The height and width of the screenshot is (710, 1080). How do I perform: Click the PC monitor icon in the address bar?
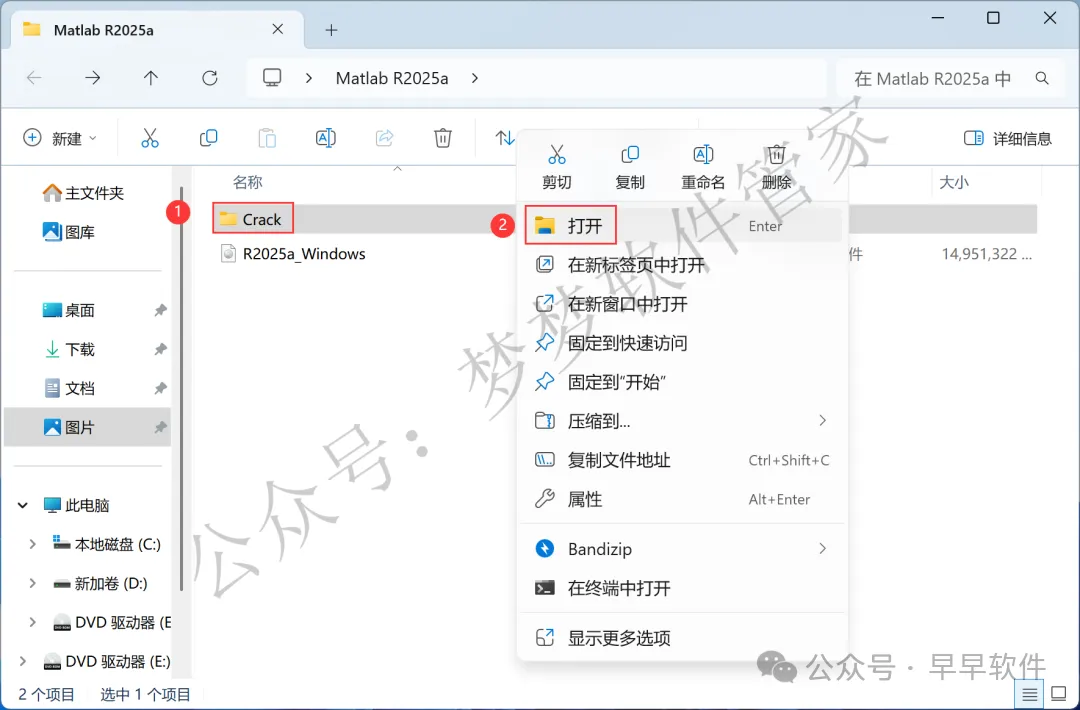(272, 78)
